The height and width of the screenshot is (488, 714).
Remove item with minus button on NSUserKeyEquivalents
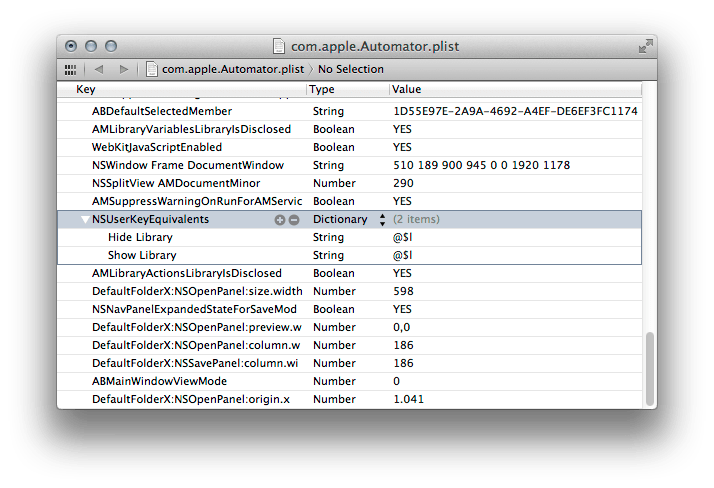(x=294, y=220)
